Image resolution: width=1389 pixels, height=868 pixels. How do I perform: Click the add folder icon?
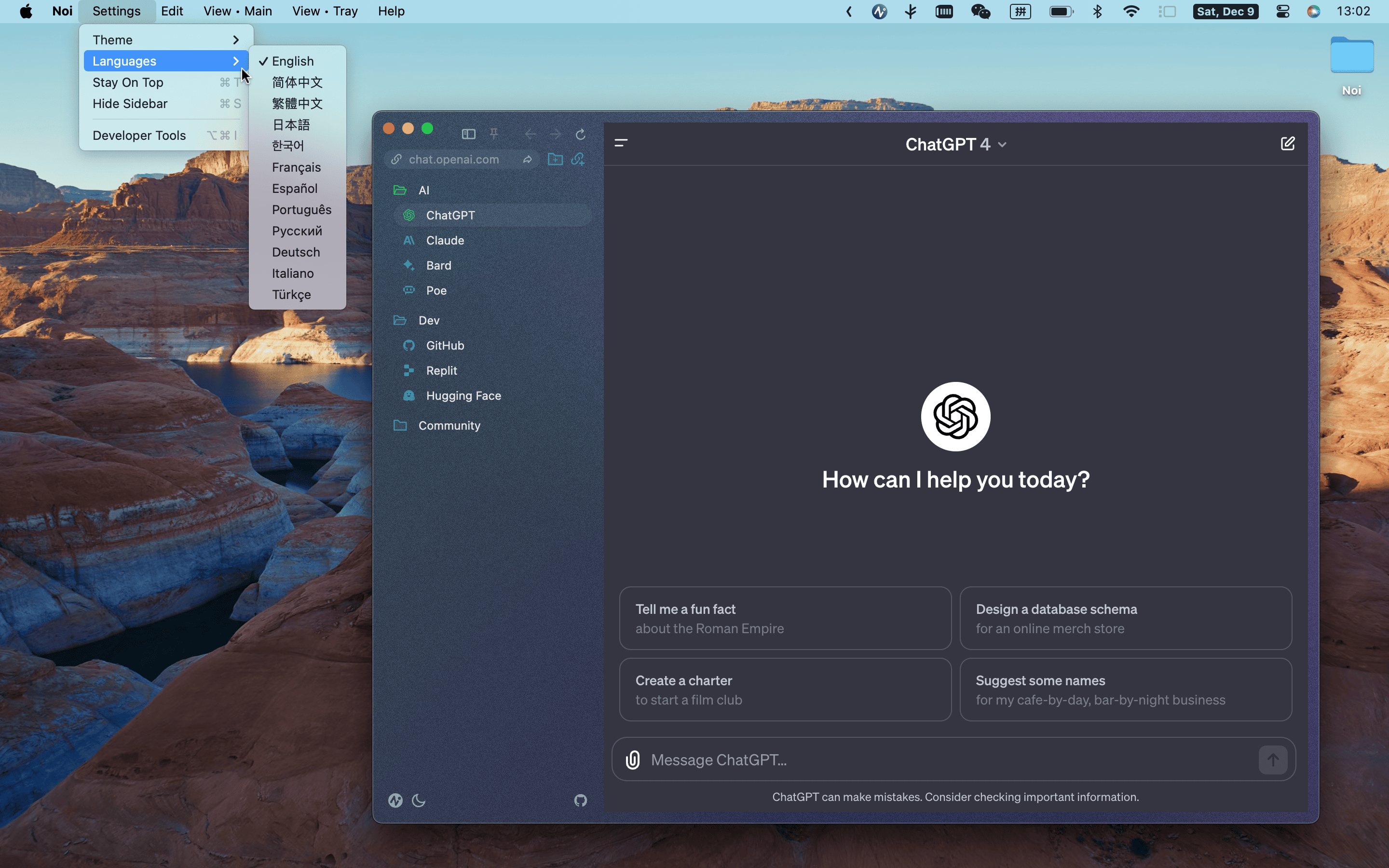click(x=555, y=159)
